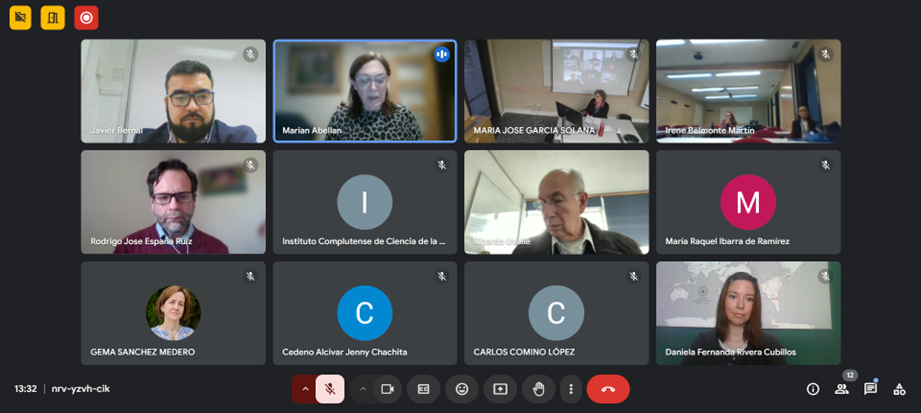
Task: Open the three-dot more options menu
Action: pyautogui.click(x=570, y=389)
